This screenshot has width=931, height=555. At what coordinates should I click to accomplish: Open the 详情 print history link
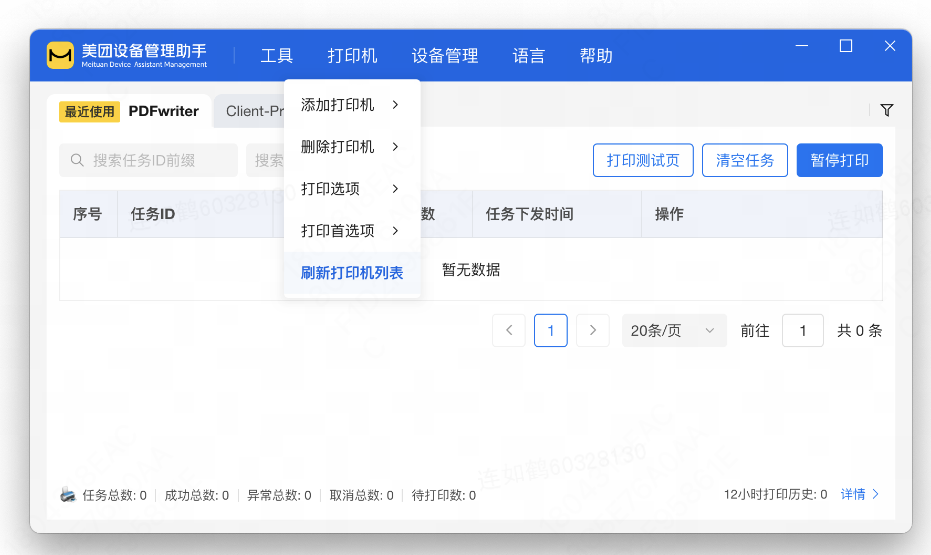pyautogui.click(x=860, y=494)
